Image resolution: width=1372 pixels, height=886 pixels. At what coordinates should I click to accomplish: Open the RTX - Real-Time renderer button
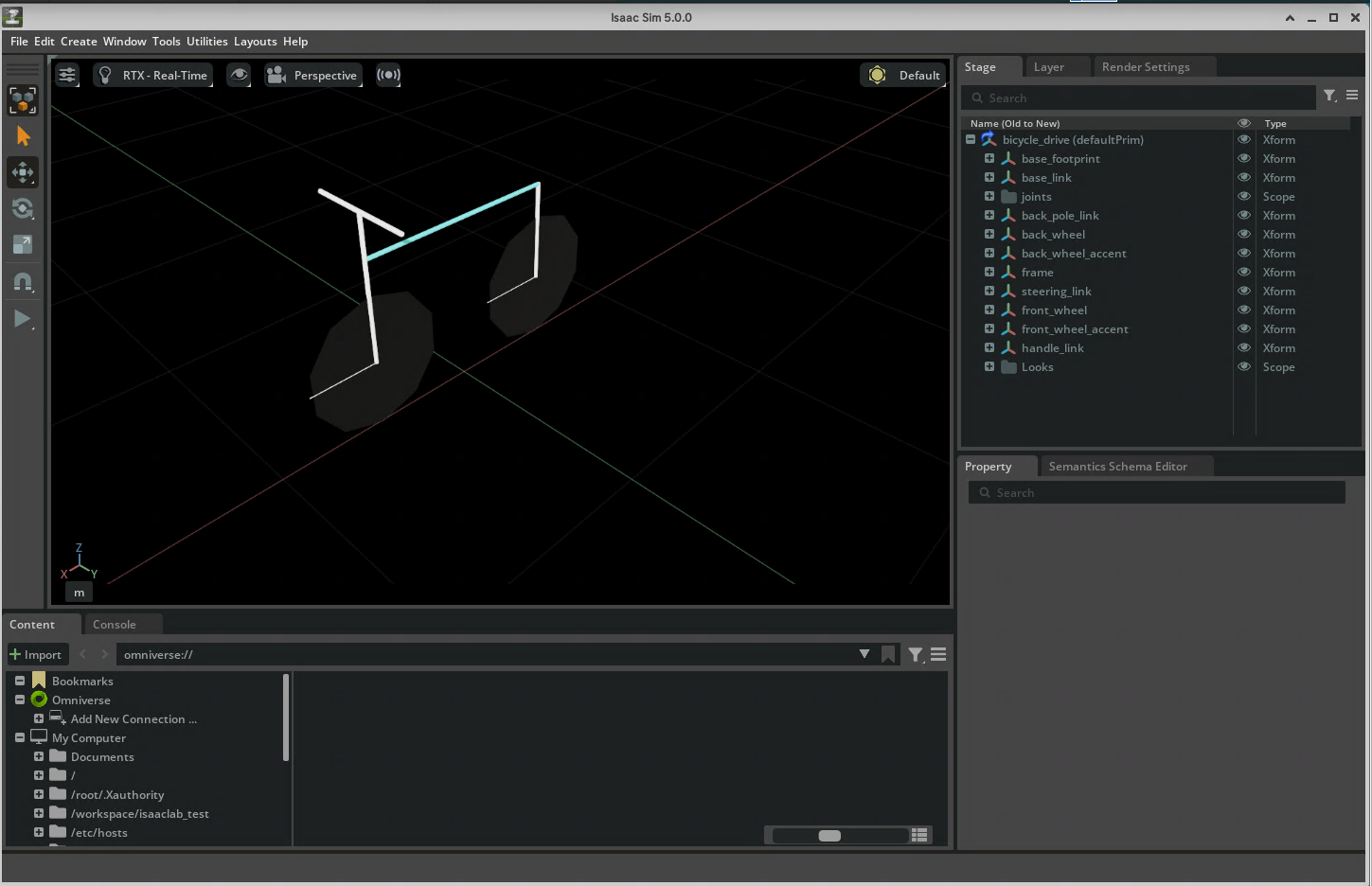(153, 75)
